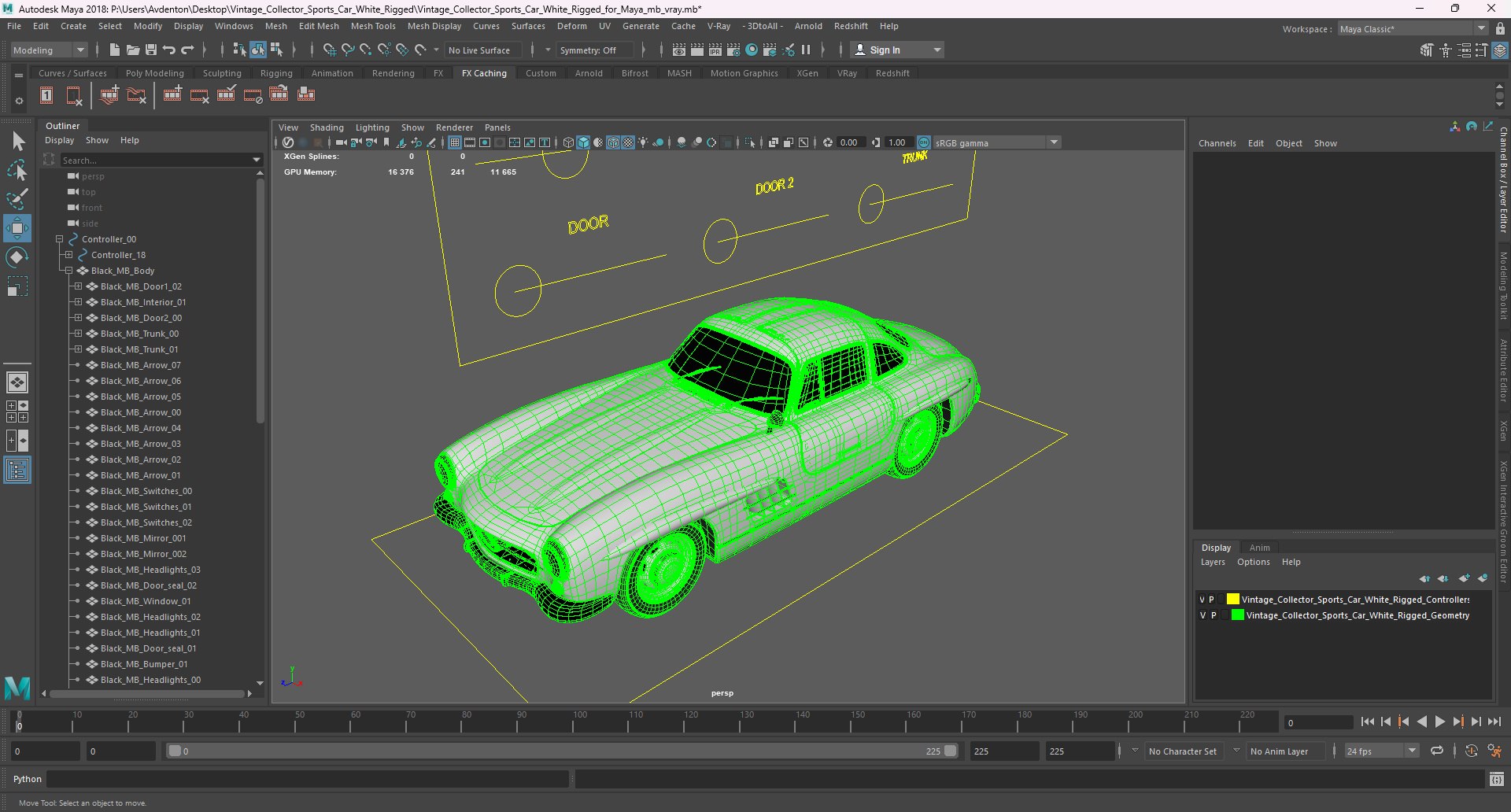Select the Paint Selection tool
The width and height of the screenshot is (1511, 812).
point(17,198)
